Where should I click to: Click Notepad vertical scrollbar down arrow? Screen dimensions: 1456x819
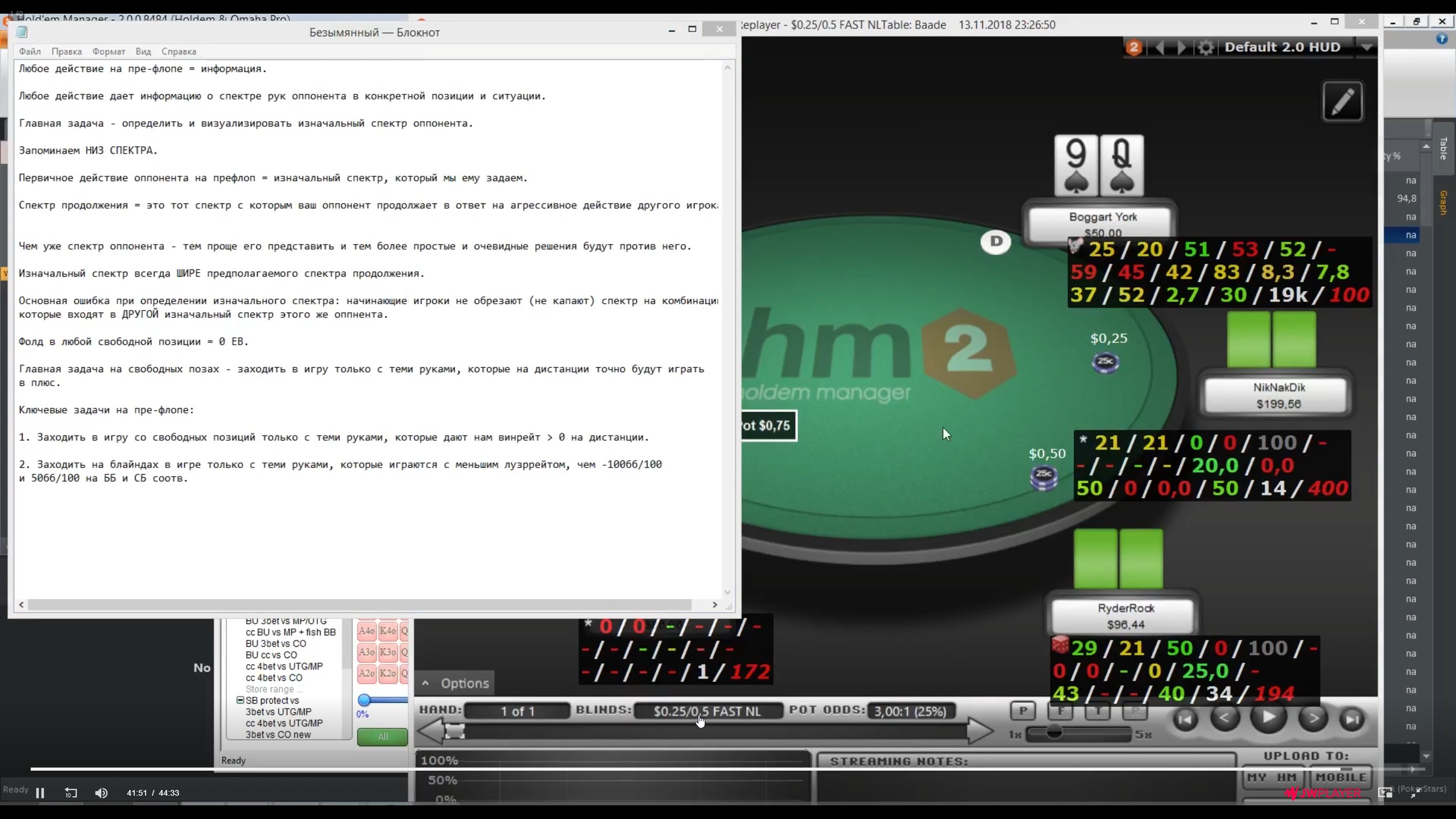[727, 592]
